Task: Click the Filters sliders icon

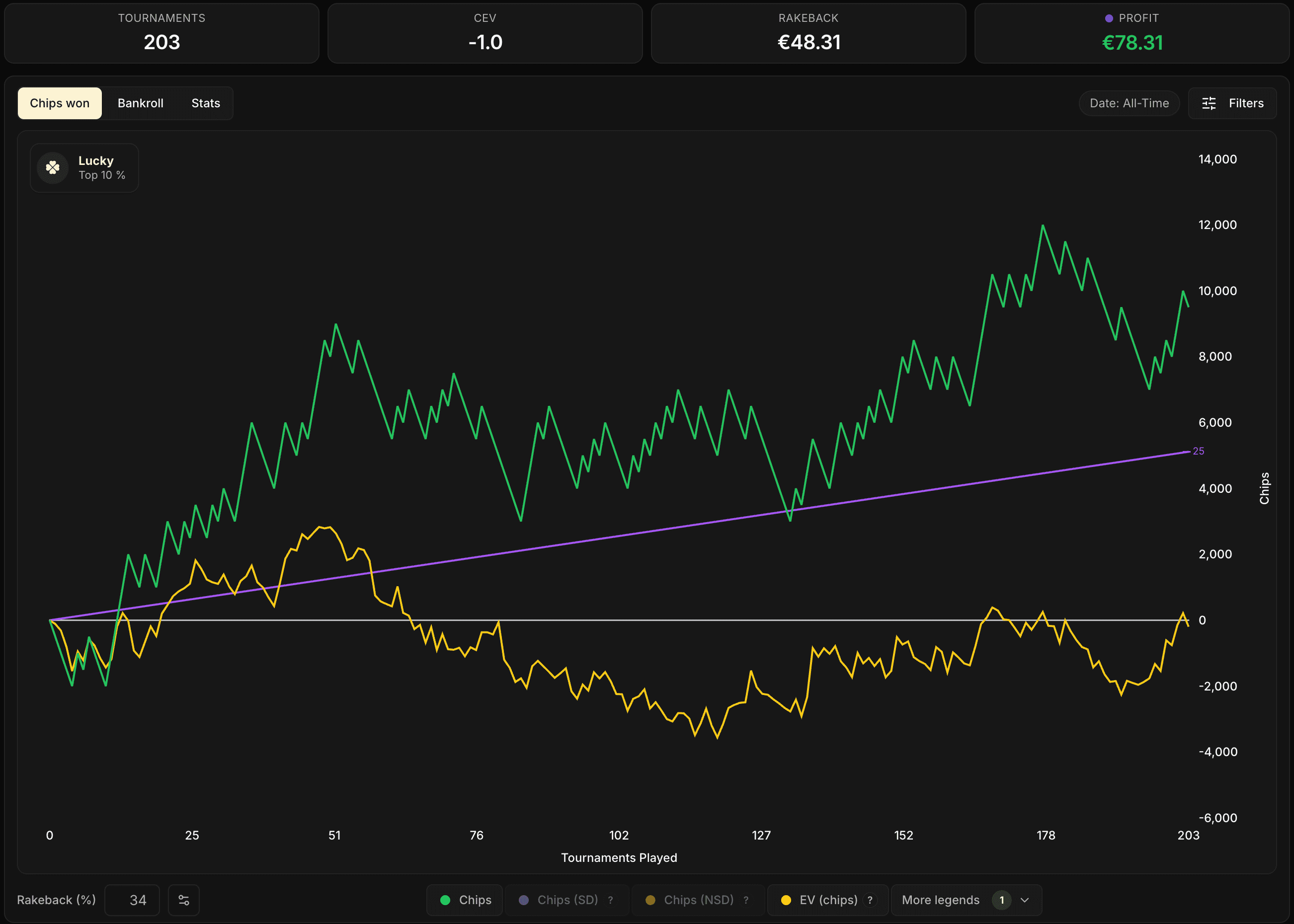Action: click(x=1209, y=103)
